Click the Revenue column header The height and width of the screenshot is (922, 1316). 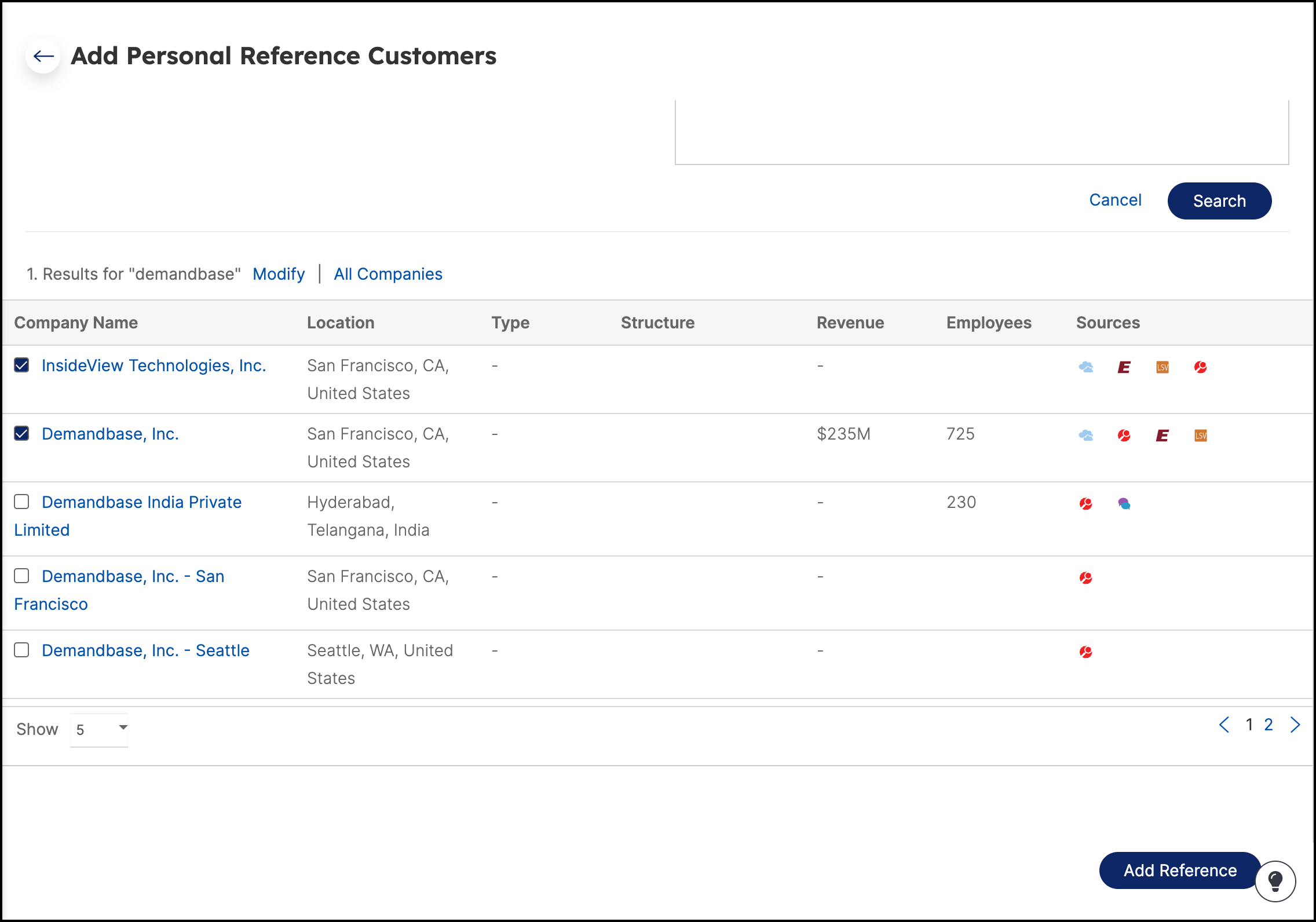point(850,323)
